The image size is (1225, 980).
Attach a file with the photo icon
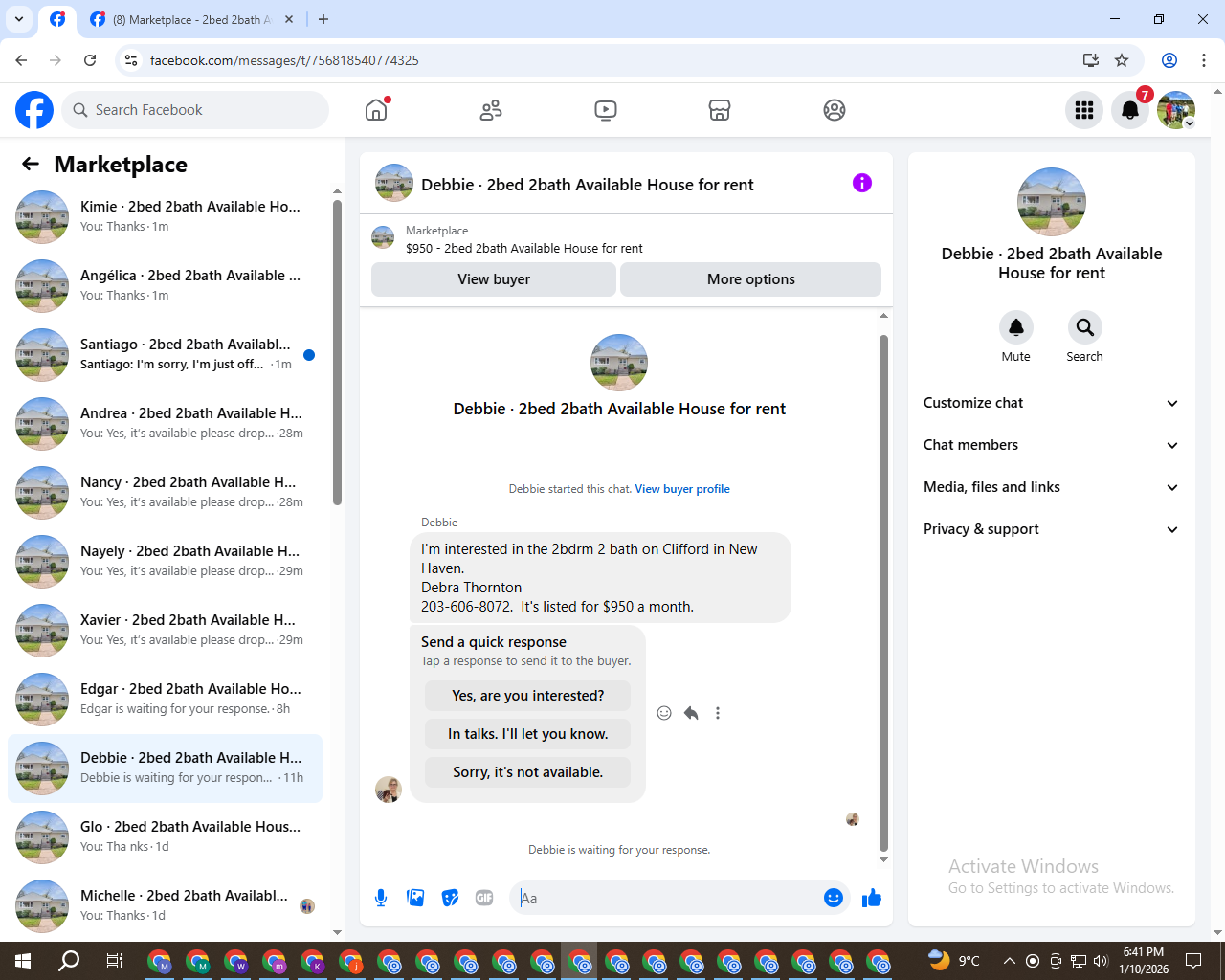click(415, 898)
